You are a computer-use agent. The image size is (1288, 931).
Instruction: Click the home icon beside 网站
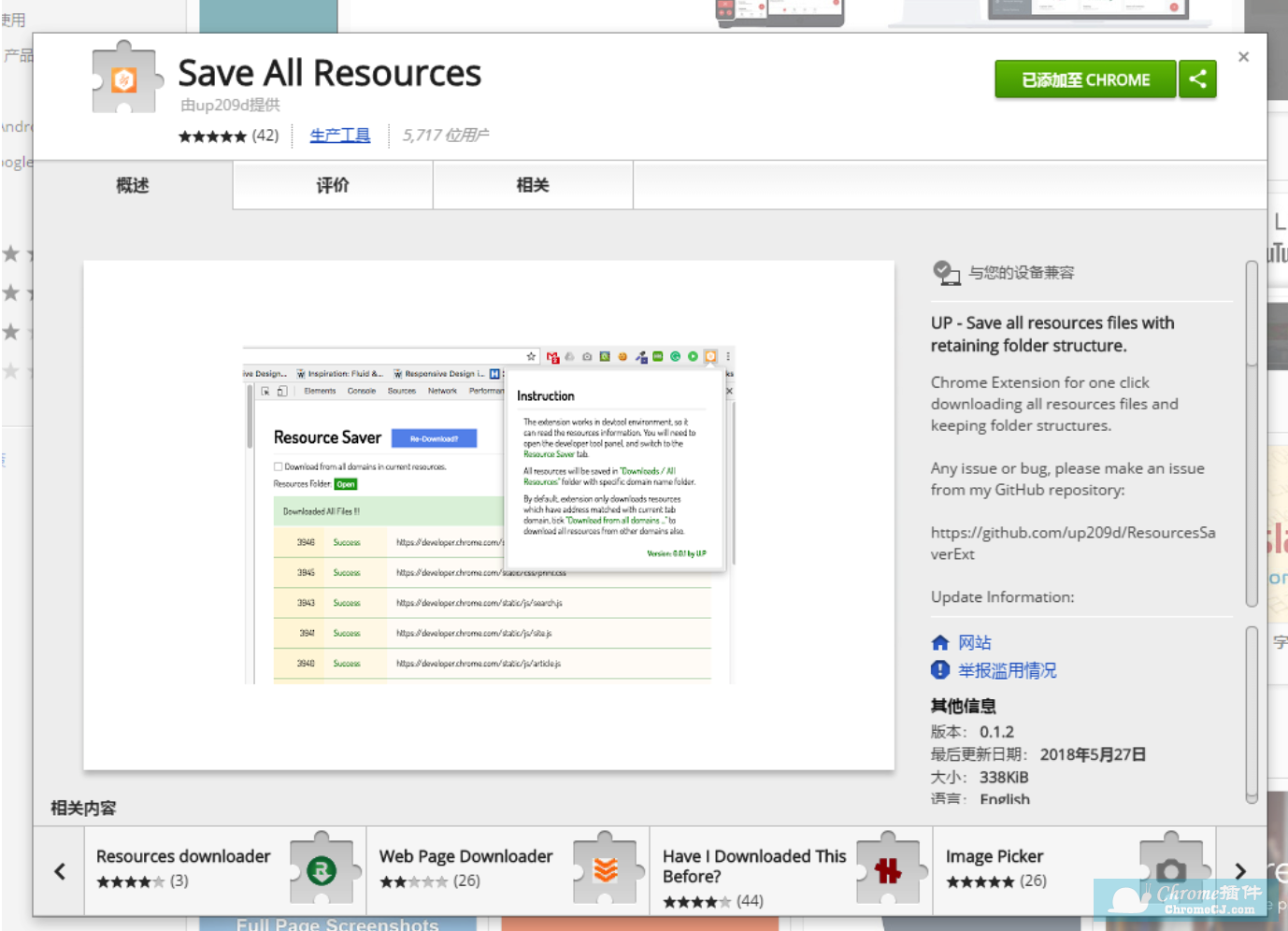940,642
